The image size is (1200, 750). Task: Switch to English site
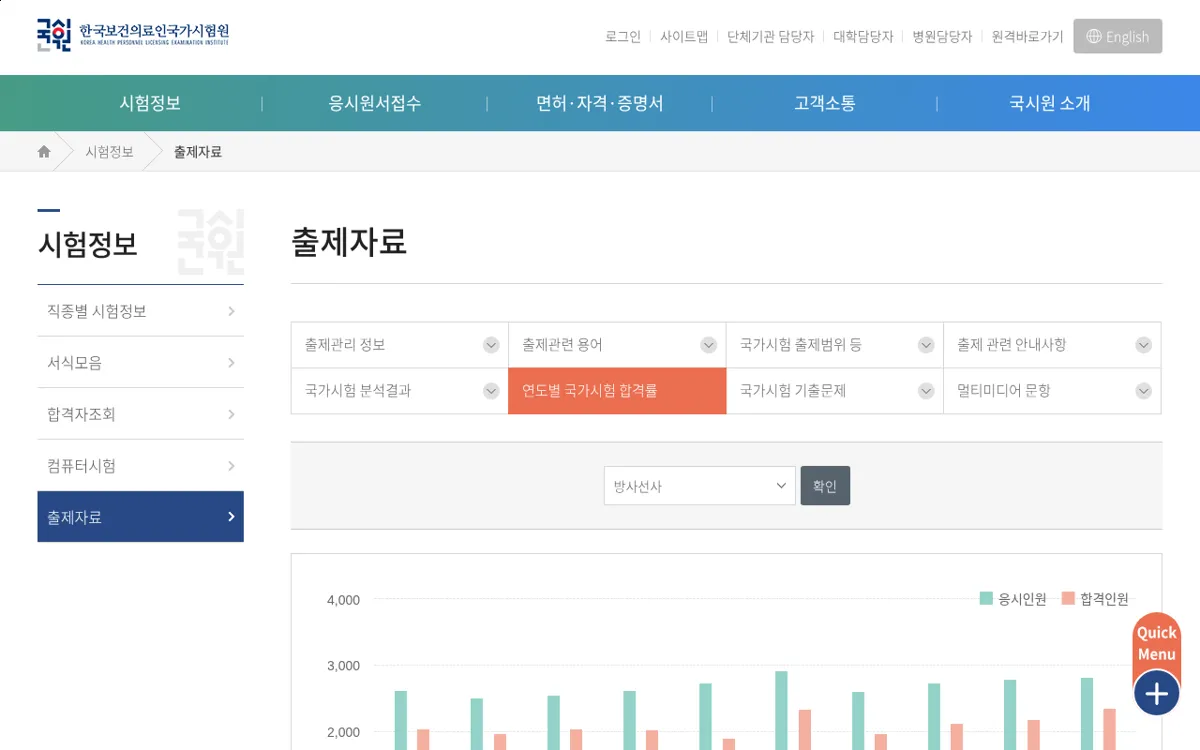(x=1118, y=36)
